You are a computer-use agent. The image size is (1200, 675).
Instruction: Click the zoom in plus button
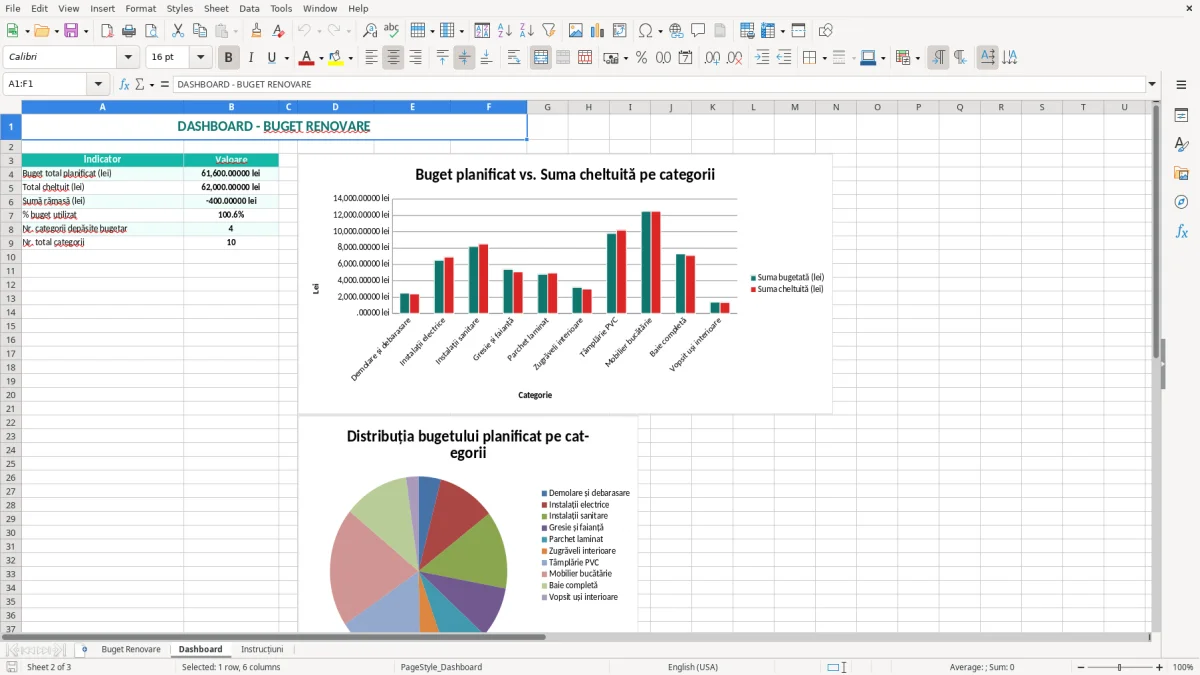click(x=1160, y=667)
